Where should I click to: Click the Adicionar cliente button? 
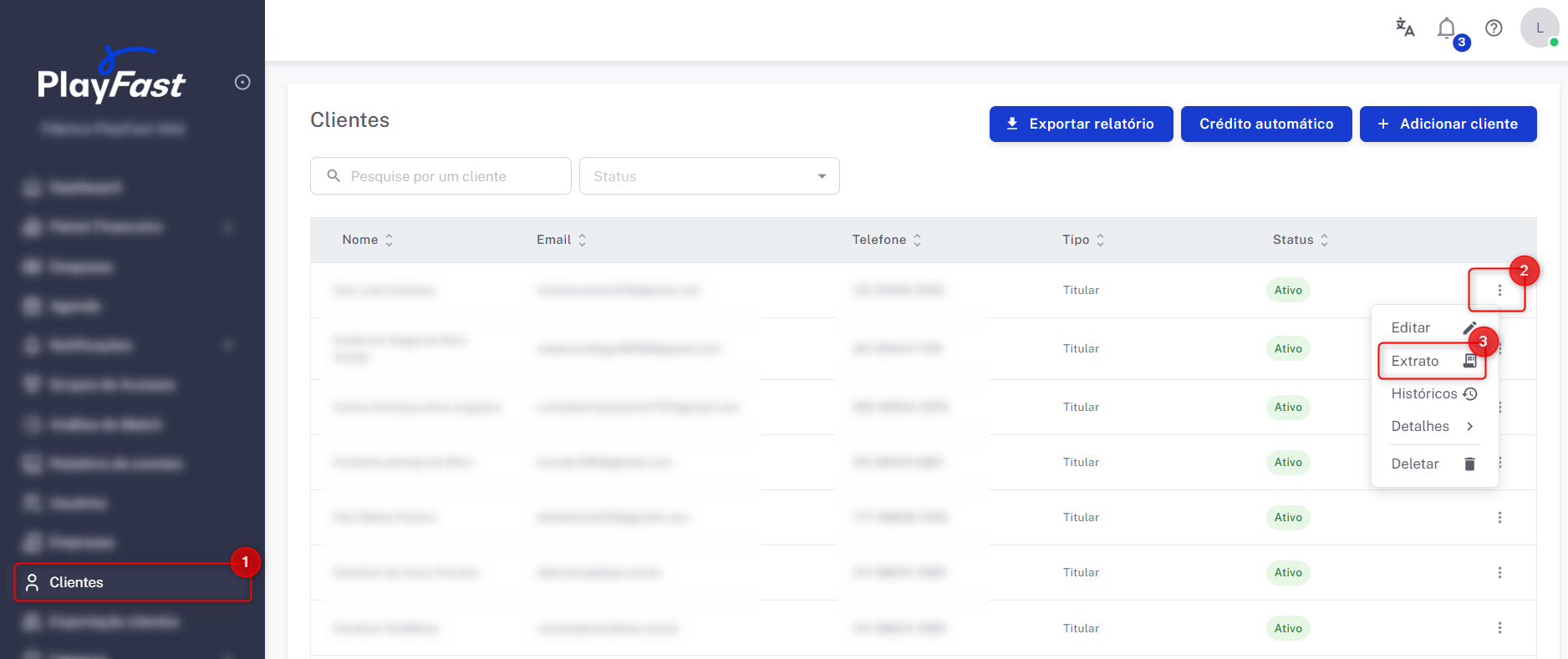[x=1448, y=124]
